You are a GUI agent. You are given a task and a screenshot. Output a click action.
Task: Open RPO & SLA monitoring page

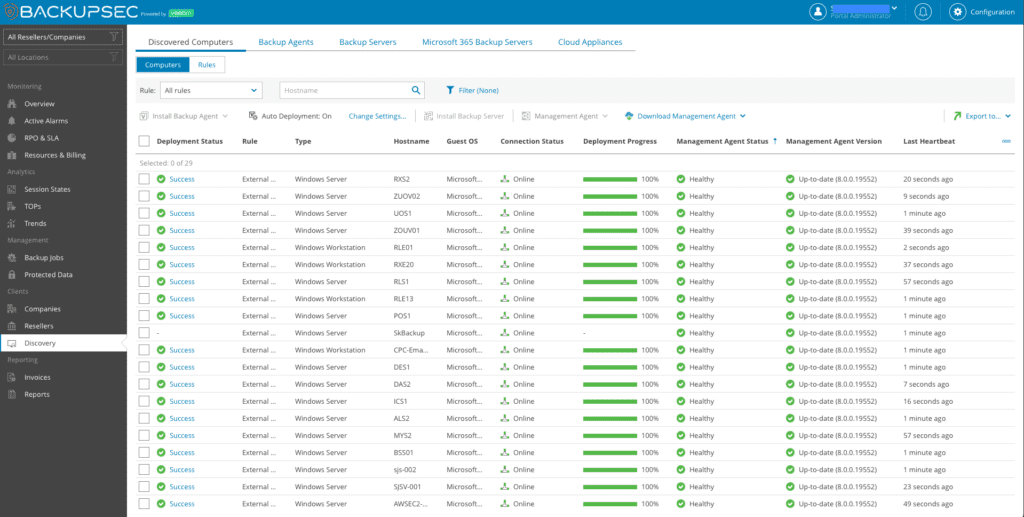(43, 138)
